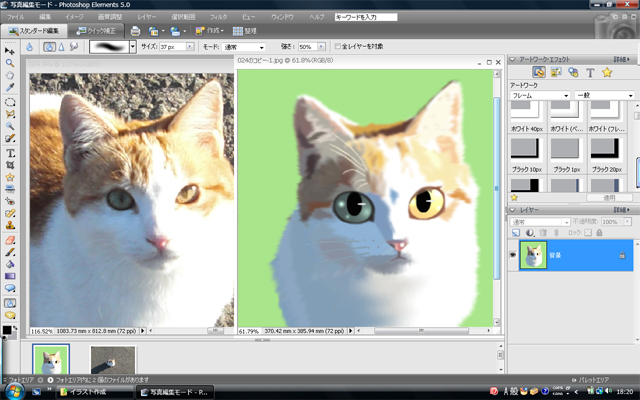The image size is (640, 400).
Task: Select the Brush tool in toolbox
Action: tap(10, 252)
